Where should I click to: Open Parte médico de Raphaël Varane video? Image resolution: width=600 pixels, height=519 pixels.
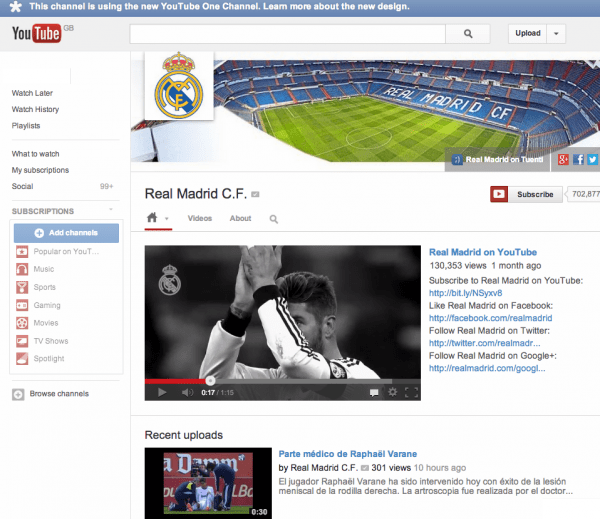coord(347,454)
